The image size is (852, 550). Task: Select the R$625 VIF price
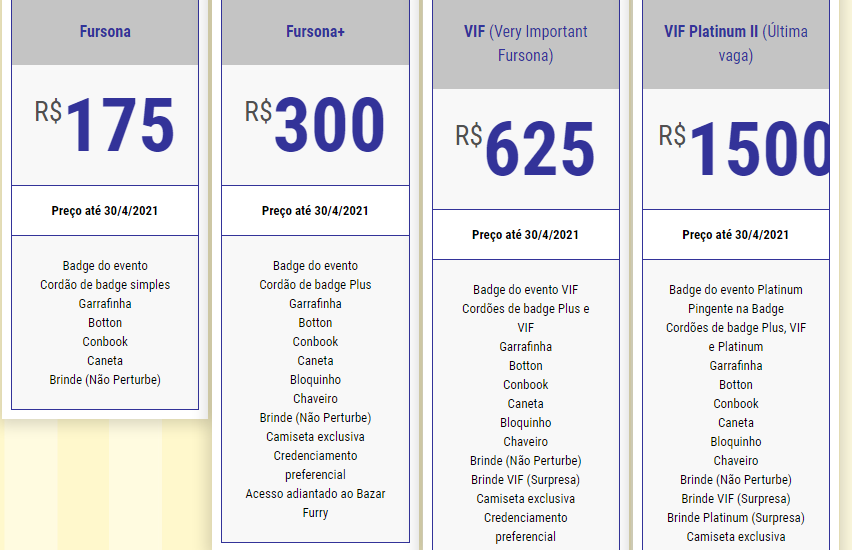[526, 150]
